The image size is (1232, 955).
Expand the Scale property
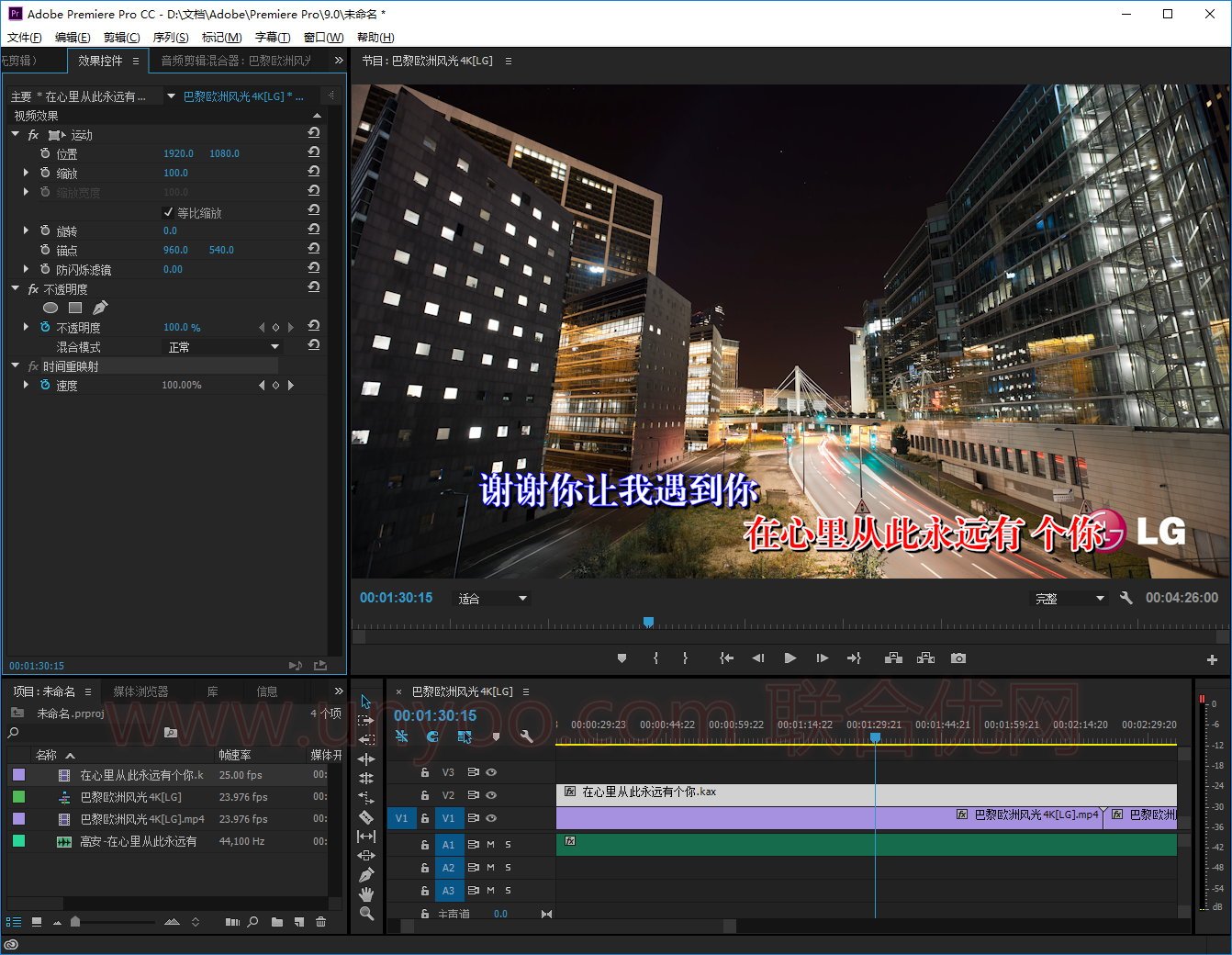26,173
